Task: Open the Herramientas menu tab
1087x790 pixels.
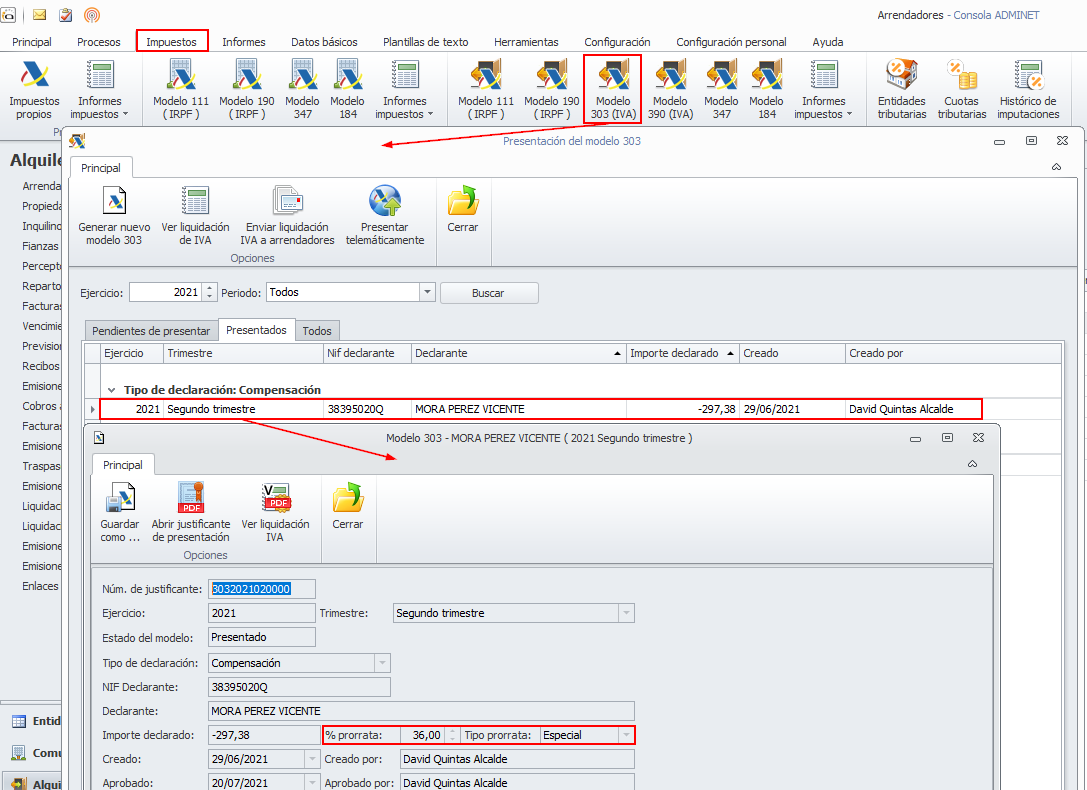Action: point(526,42)
